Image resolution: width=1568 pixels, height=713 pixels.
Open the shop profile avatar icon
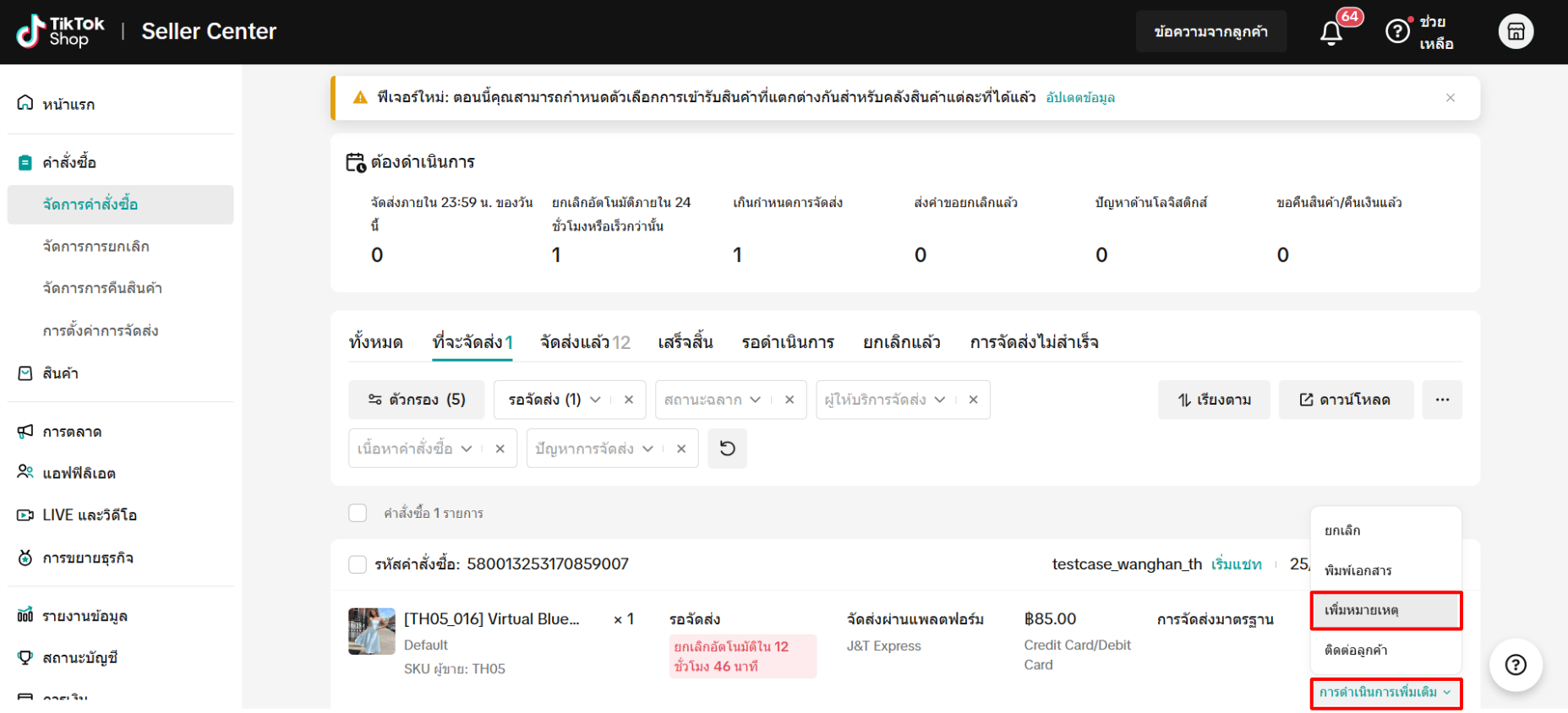pyautogui.click(x=1516, y=31)
